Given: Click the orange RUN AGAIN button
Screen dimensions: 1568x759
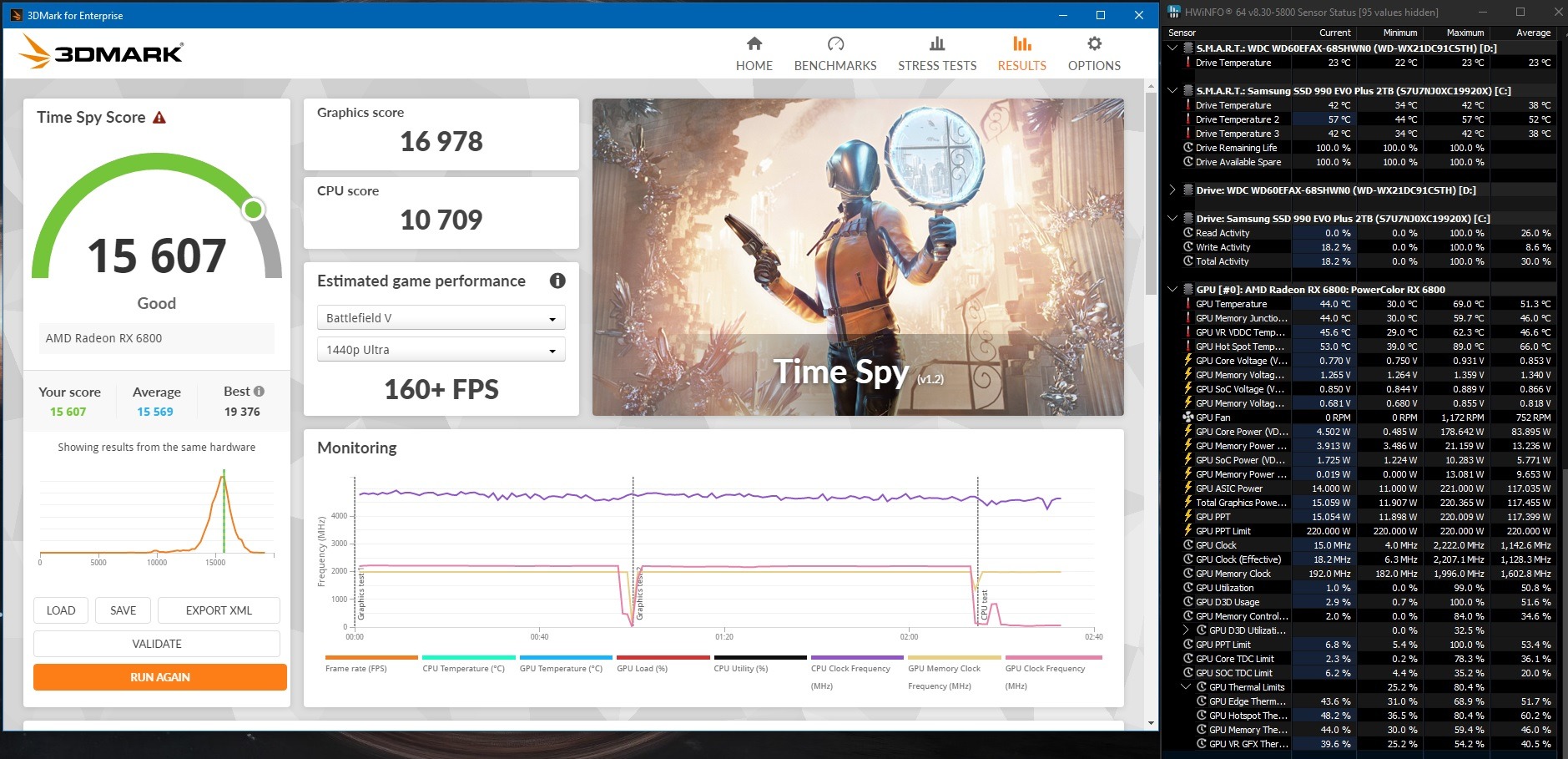Looking at the screenshot, I should (160, 677).
